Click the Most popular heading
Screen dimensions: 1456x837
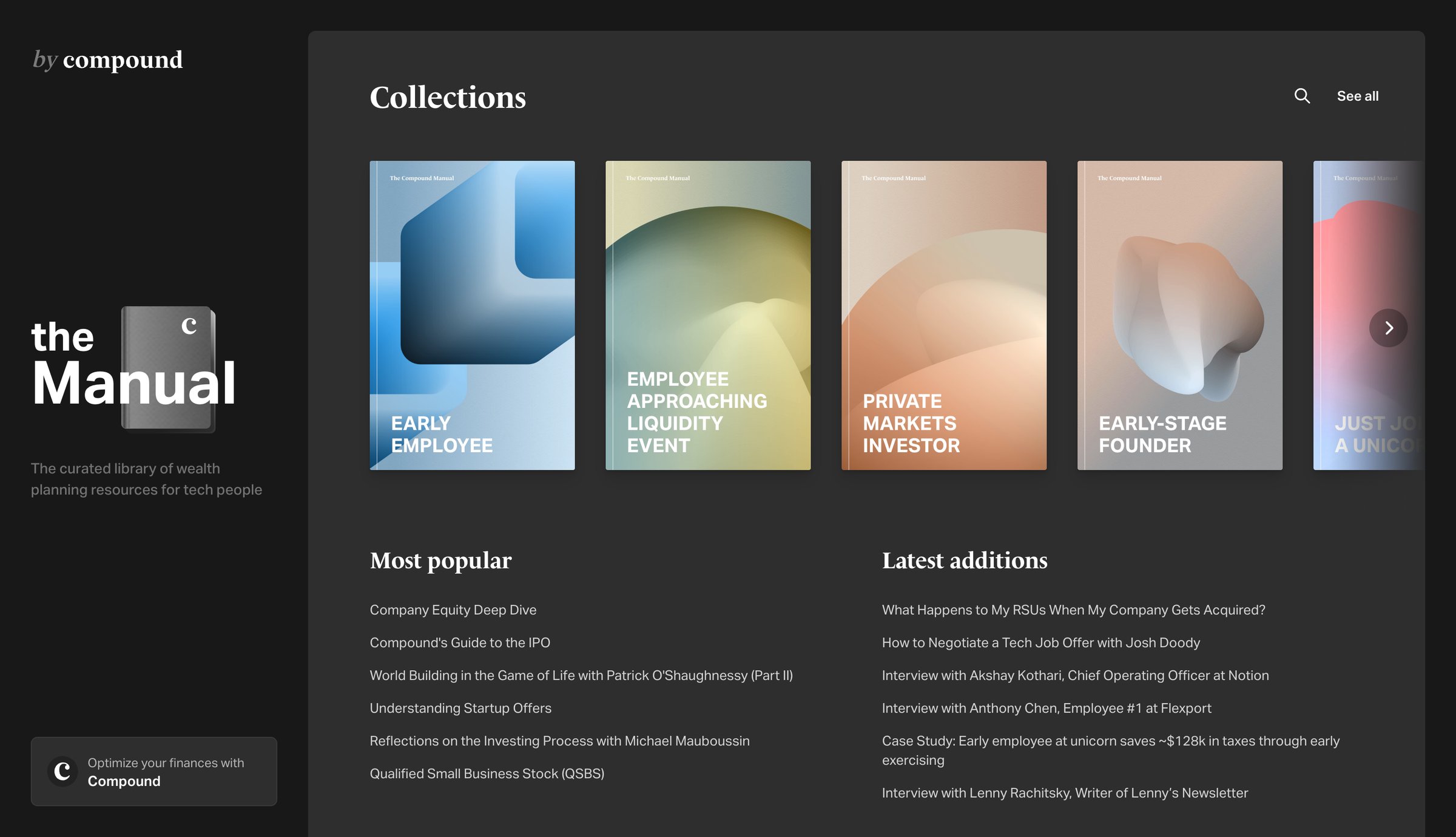point(440,561)
